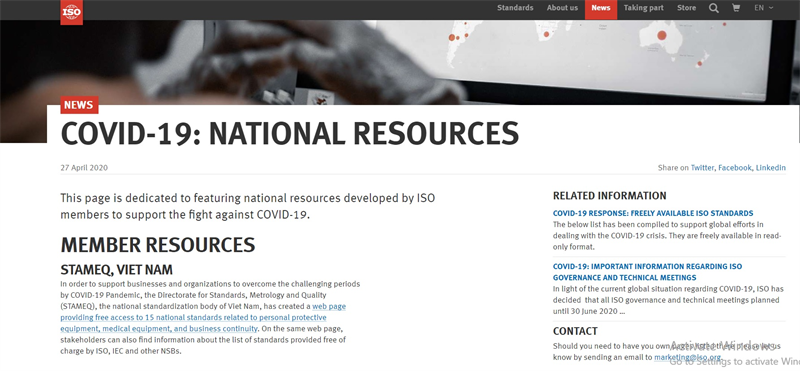Image resolution: width=800 pixels, height=371 pixels.
Task: Click the COVID-19: National Resources headline
Action: 290,134
